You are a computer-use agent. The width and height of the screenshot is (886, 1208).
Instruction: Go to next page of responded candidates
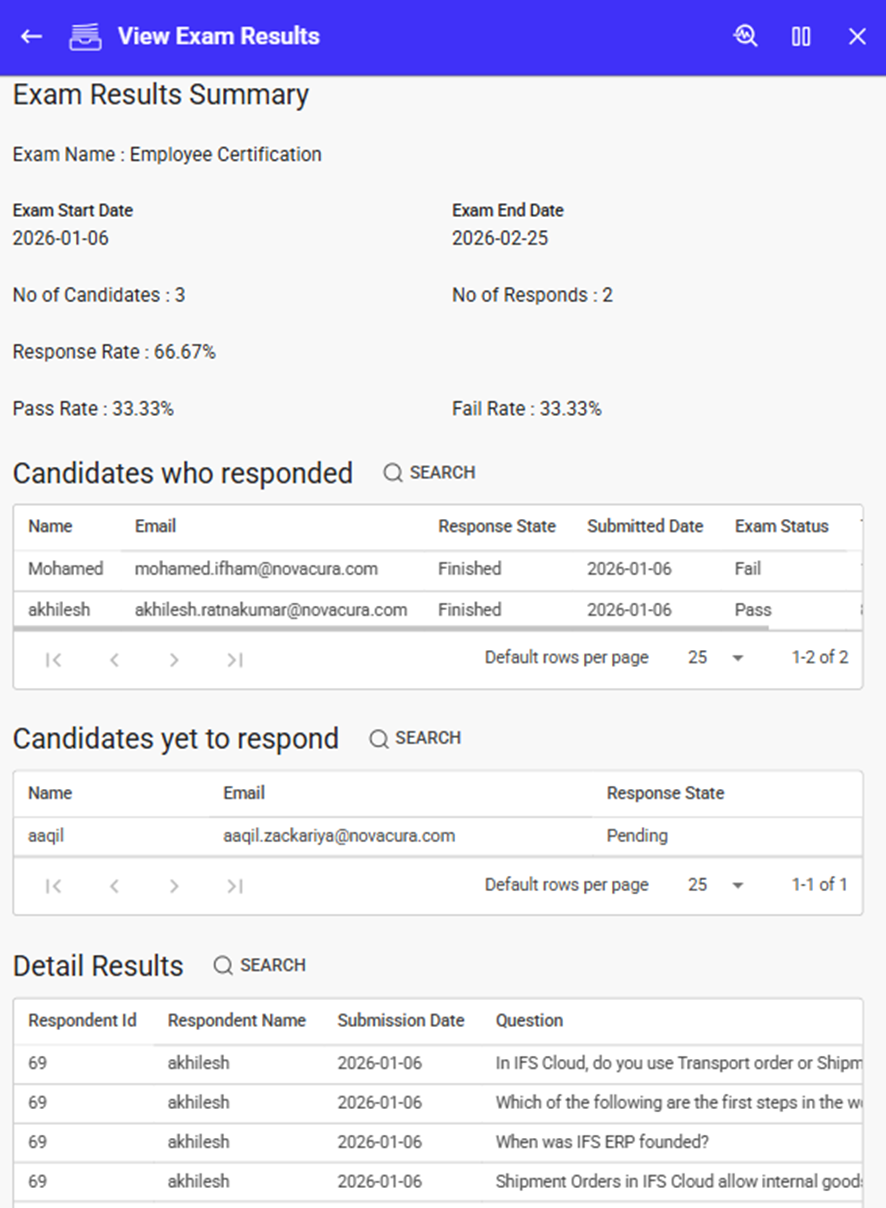tap(174, 660)
